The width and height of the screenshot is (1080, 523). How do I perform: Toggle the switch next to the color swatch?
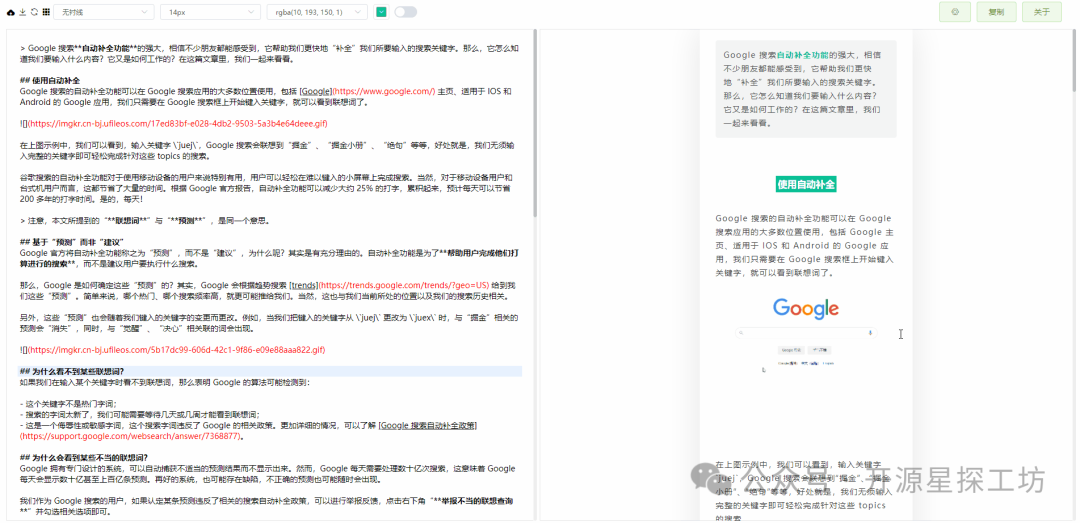pos(406,12)
